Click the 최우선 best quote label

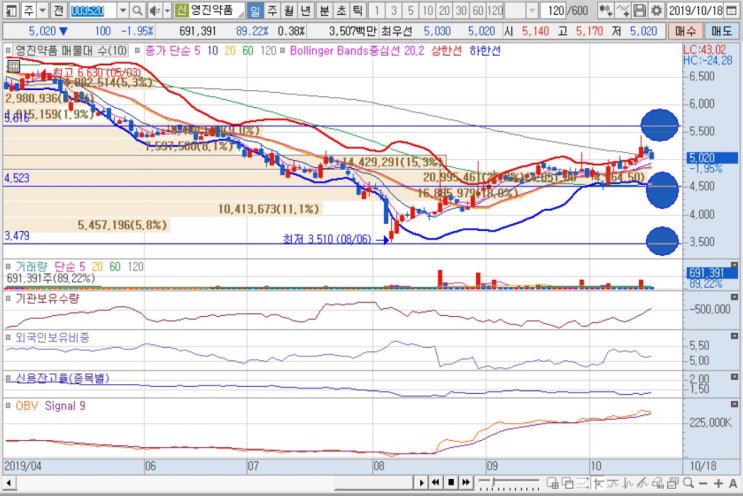pos(397,31)
